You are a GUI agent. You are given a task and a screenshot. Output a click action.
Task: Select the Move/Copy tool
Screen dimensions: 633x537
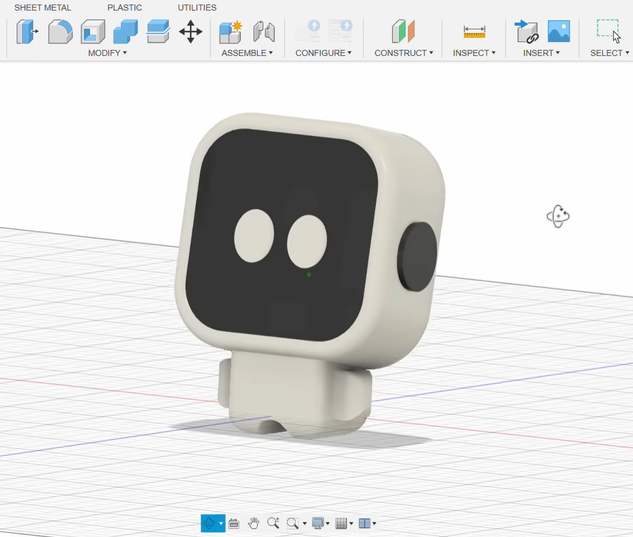click(191, 31)
